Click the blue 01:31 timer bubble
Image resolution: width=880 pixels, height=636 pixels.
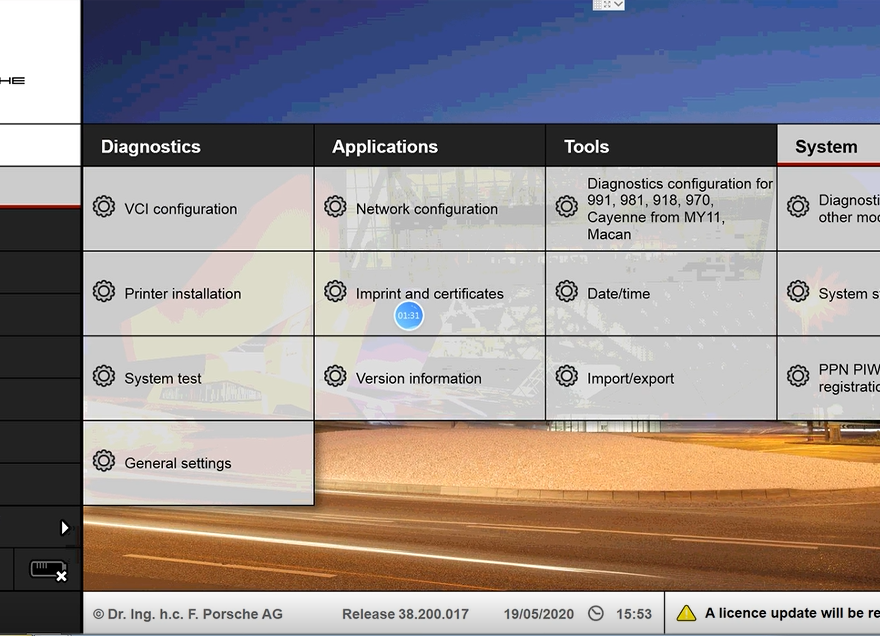click(409, 315)
